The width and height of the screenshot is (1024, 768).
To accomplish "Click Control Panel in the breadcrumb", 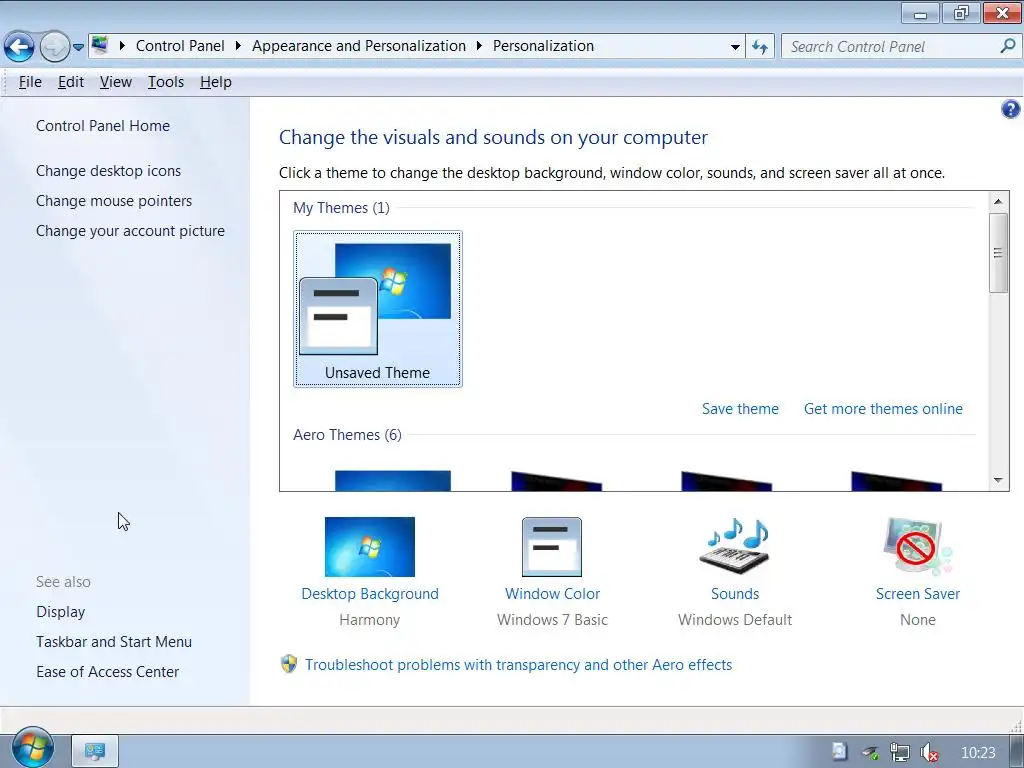I will (180, 46).
